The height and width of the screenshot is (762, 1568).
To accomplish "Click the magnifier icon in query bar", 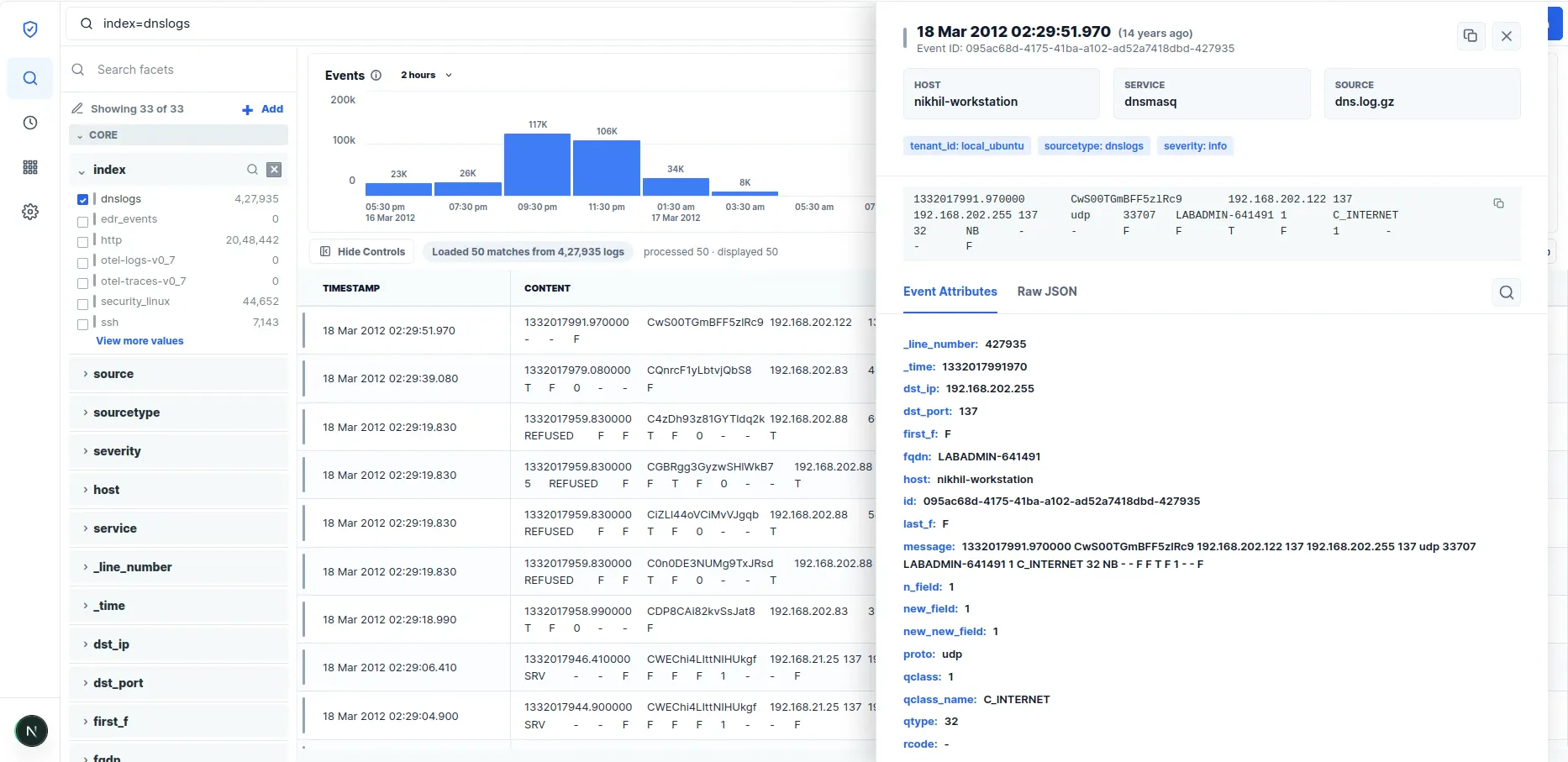I will [x=87, y=24].
